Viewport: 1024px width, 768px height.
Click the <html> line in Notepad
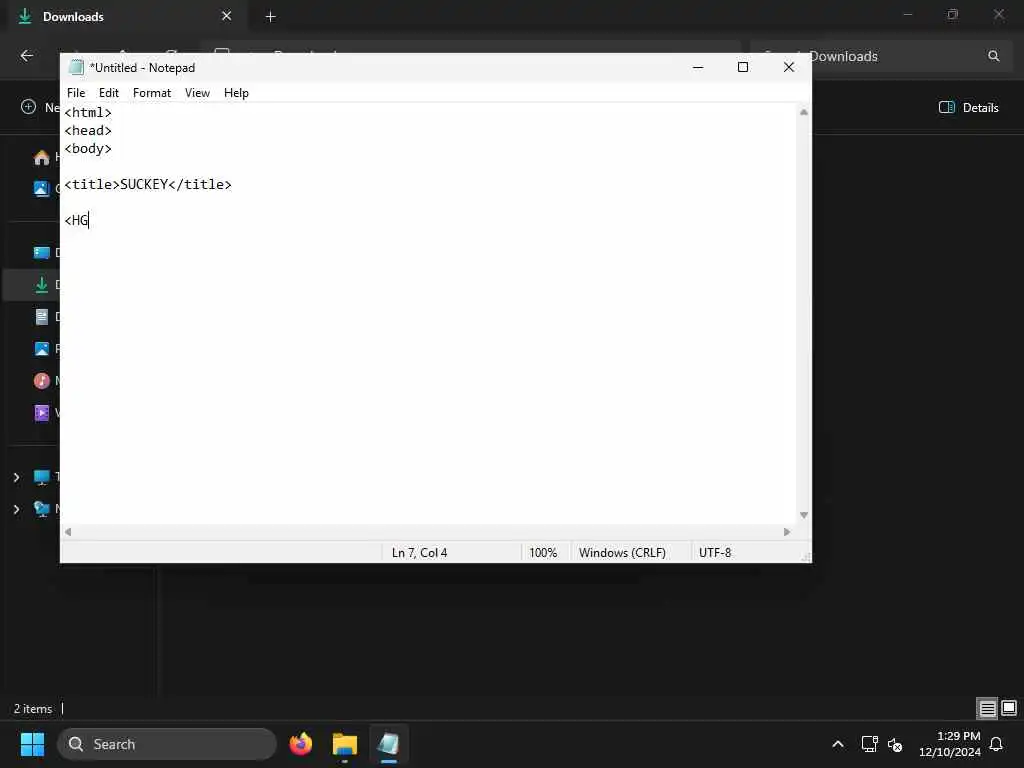point(88,113)
